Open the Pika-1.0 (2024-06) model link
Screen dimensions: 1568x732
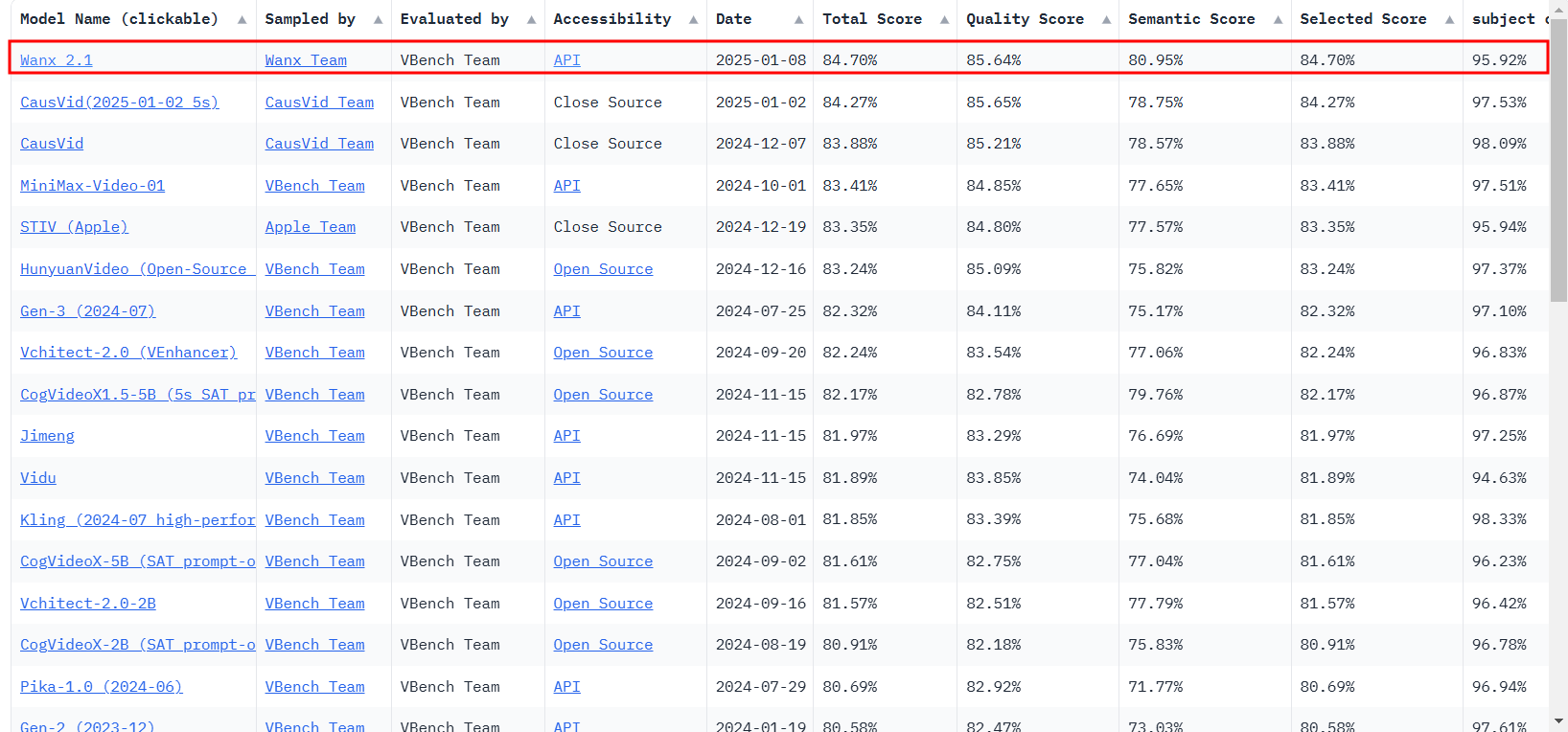102,687
